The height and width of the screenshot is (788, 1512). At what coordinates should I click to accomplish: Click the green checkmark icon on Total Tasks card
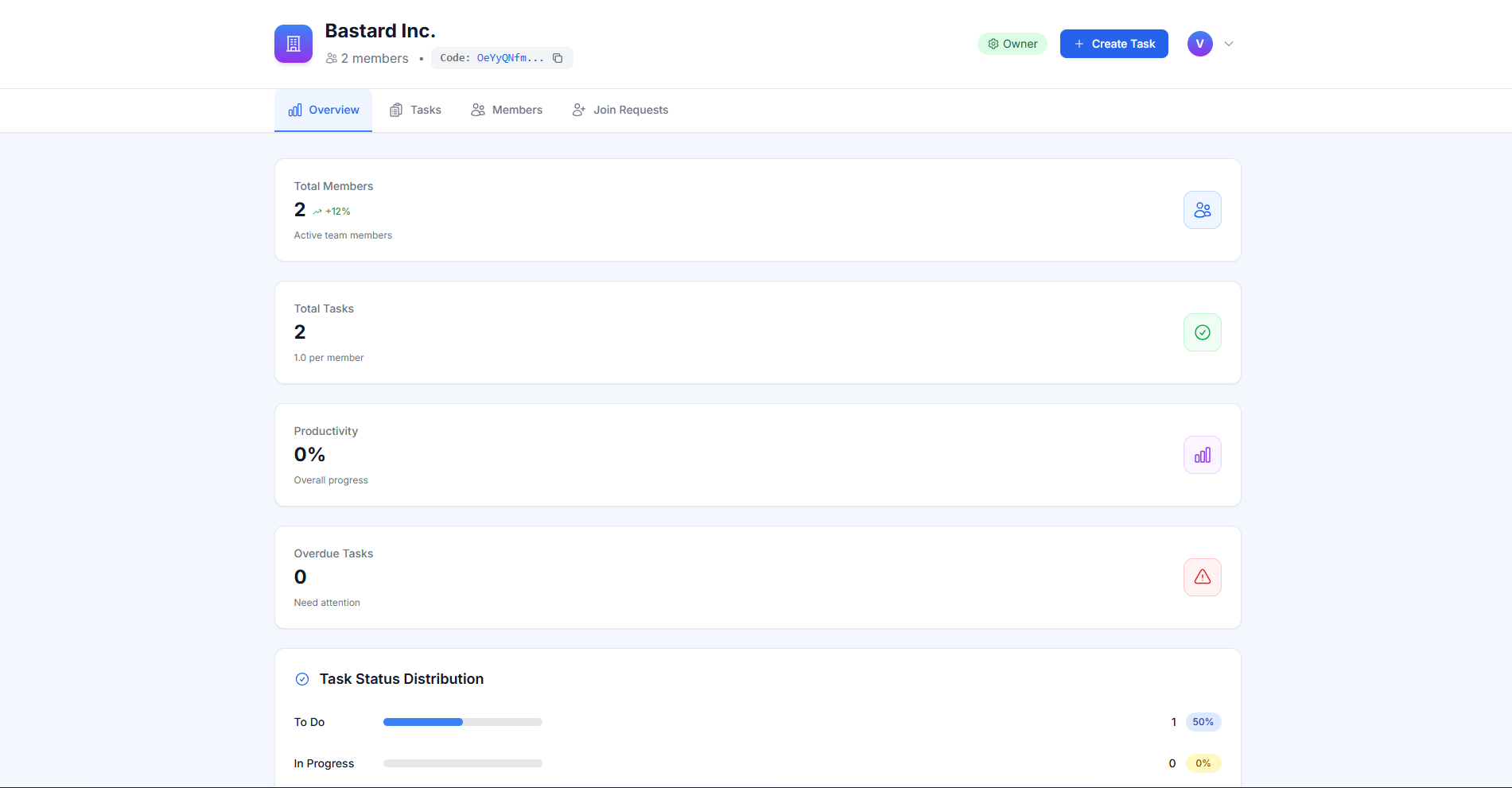click(x=1202, y=332)
